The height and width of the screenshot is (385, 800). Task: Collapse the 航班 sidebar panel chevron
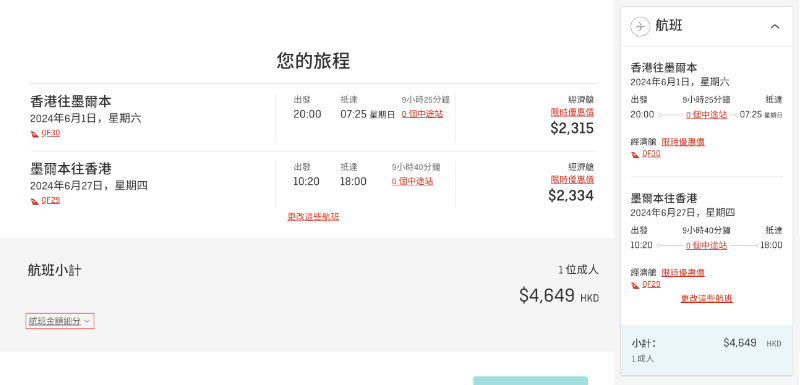(x=774, y=27)
